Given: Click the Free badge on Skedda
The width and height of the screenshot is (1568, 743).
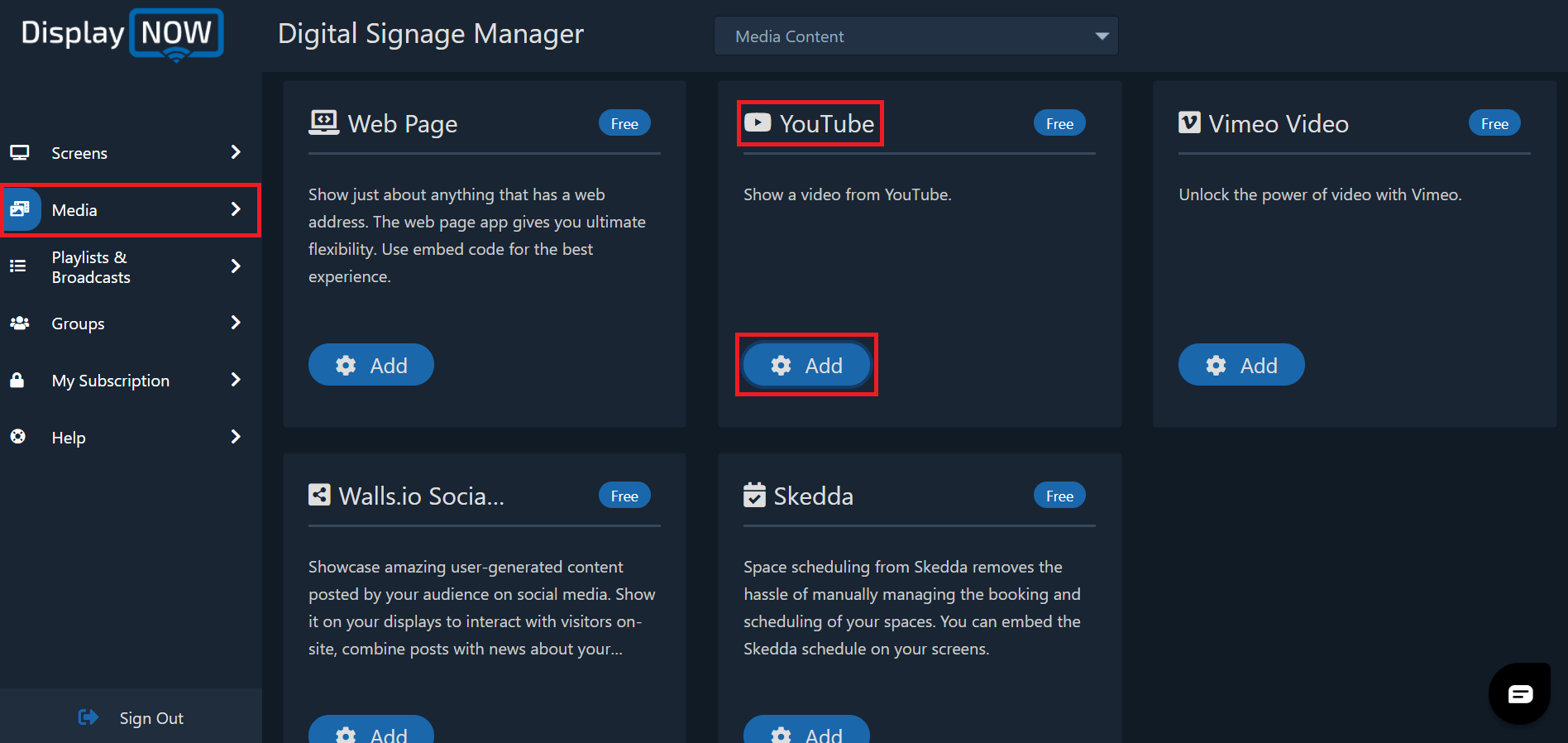Looking at the screenshot, I should (x=1059, y=496).
